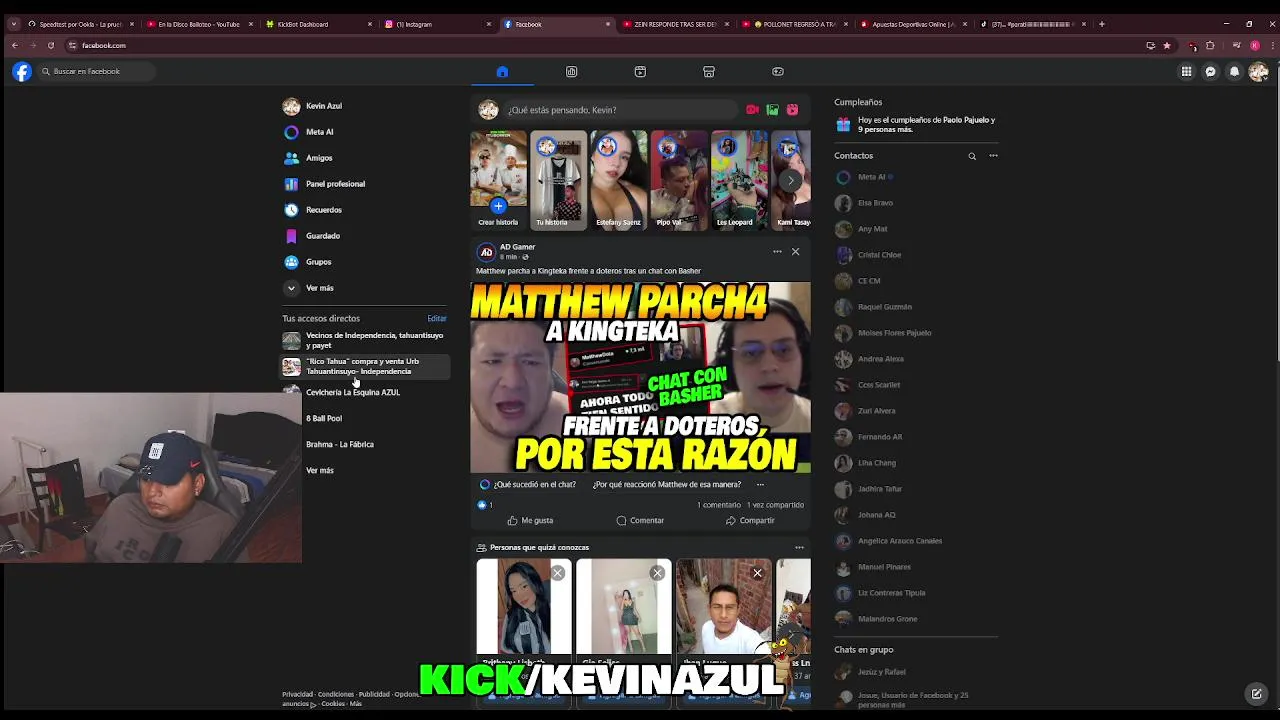Screen dimensions: 1280x720
Task: Open chat with Cristal Chloe
Action: click(916, 255)
